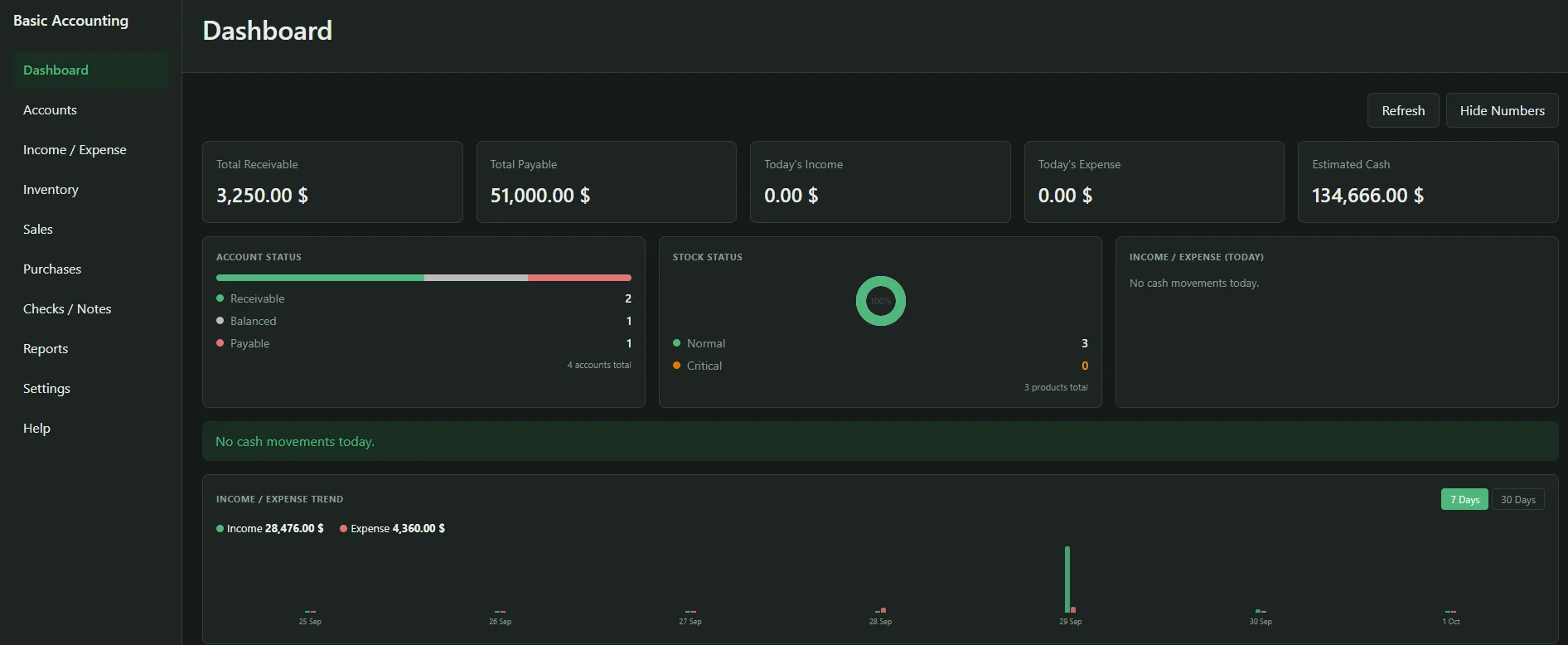Click the '3 products total' text

[1056, 387]
